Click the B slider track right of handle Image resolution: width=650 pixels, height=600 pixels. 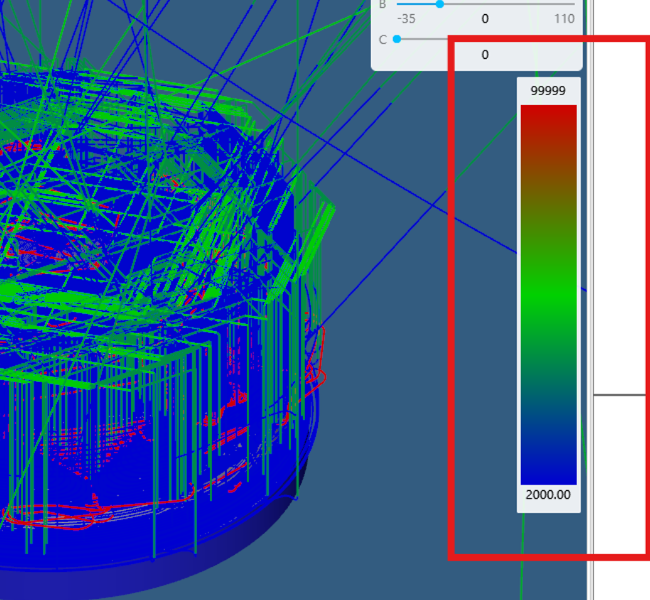tap(510, 4)
